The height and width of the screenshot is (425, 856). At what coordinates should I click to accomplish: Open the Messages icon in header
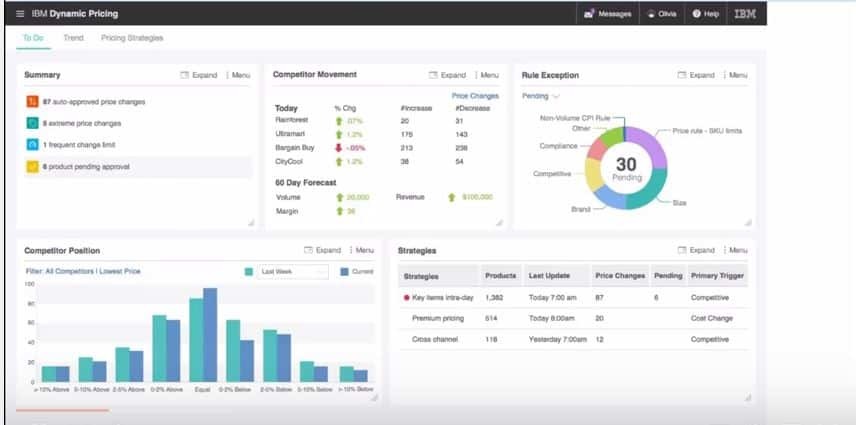pyautogui.click(x=589, y=14)
